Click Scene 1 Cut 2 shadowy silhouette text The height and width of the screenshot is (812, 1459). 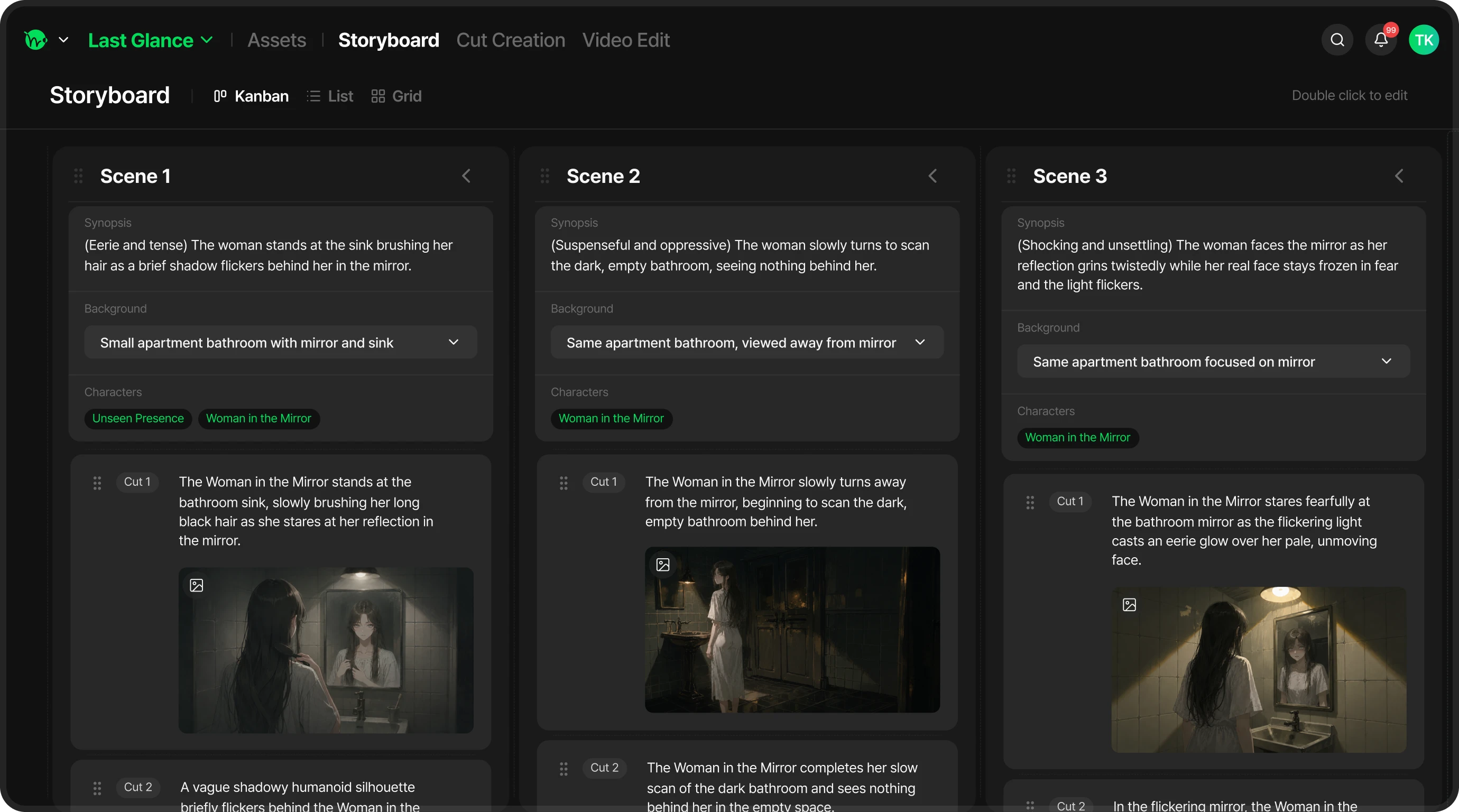300,796
